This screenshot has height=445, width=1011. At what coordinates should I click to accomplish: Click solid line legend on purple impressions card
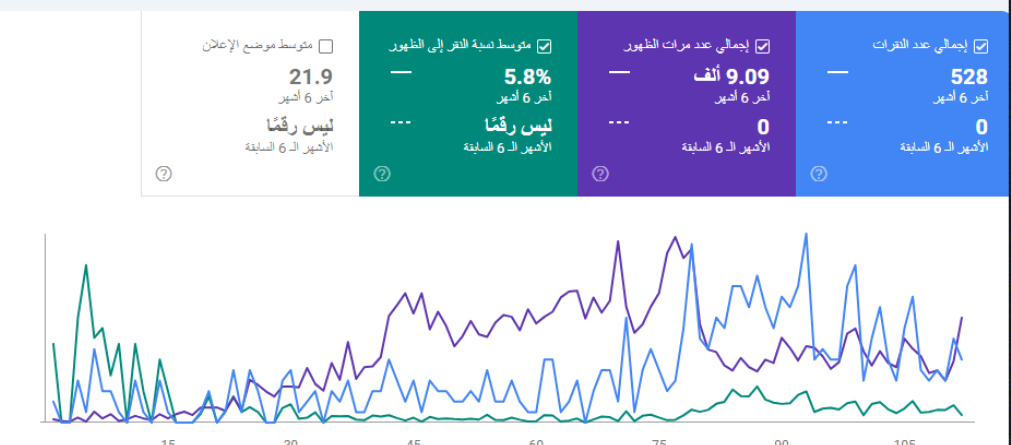click(619, 73)
